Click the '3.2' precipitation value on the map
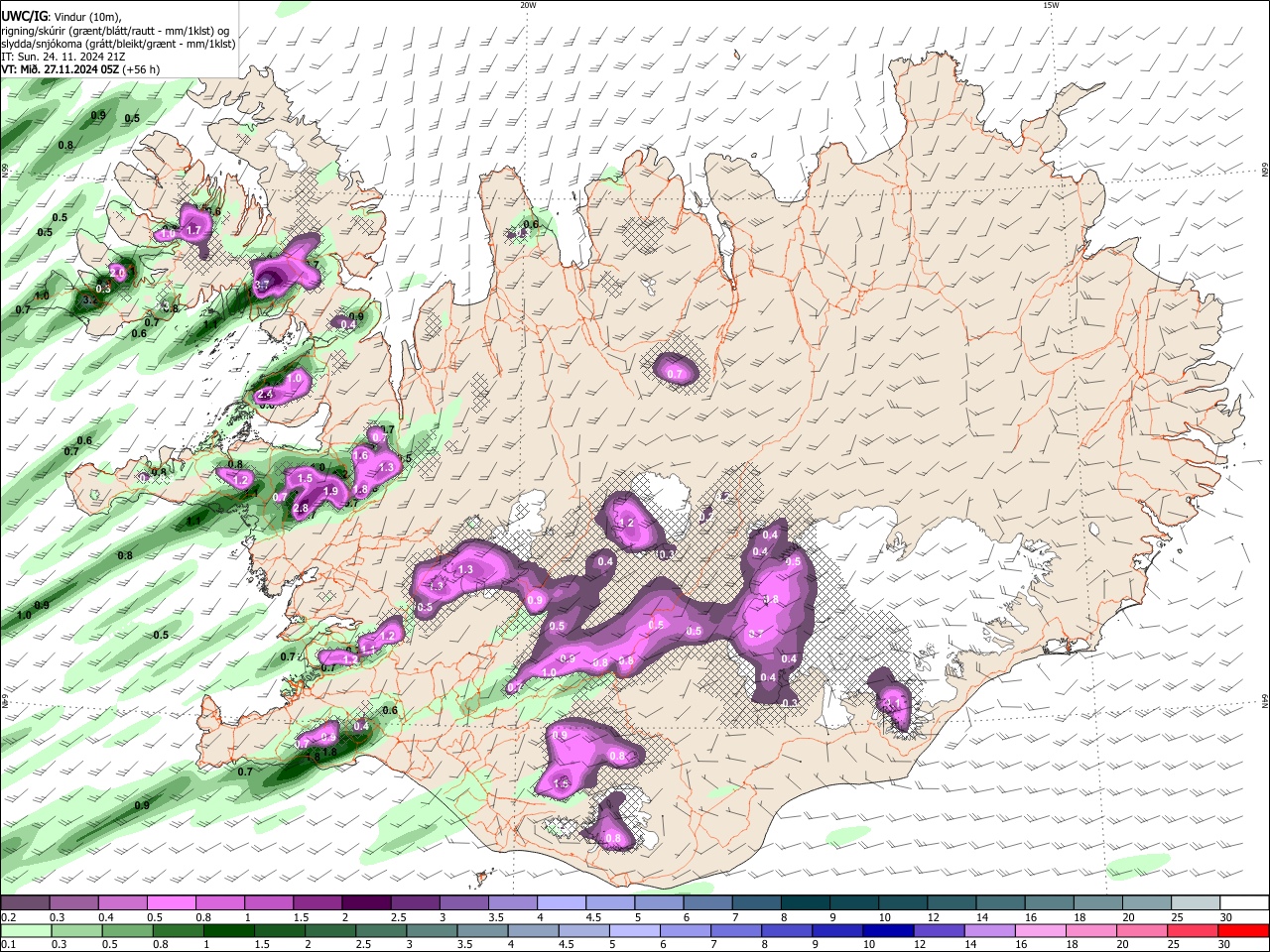This screenshot has height=952, width=1270. [x=89, y=299]
